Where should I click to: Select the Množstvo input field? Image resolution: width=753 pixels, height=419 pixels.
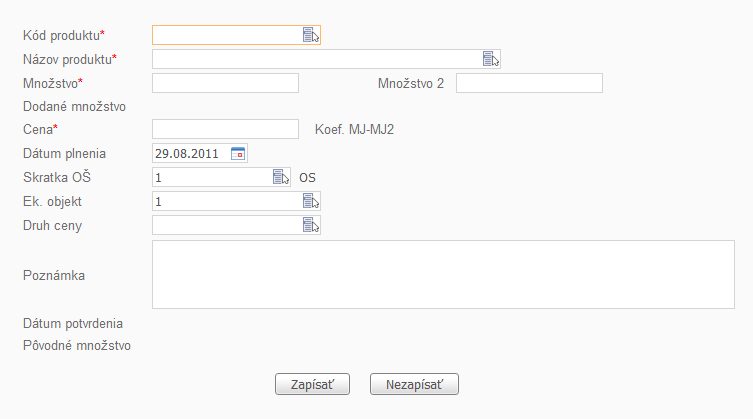click(x=225, y=83)
